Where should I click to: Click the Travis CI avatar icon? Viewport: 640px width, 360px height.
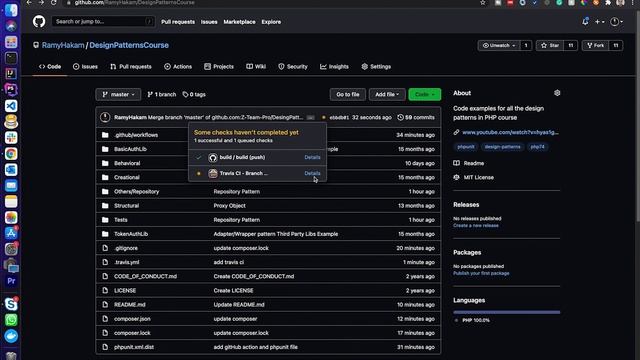coord(213,173)
